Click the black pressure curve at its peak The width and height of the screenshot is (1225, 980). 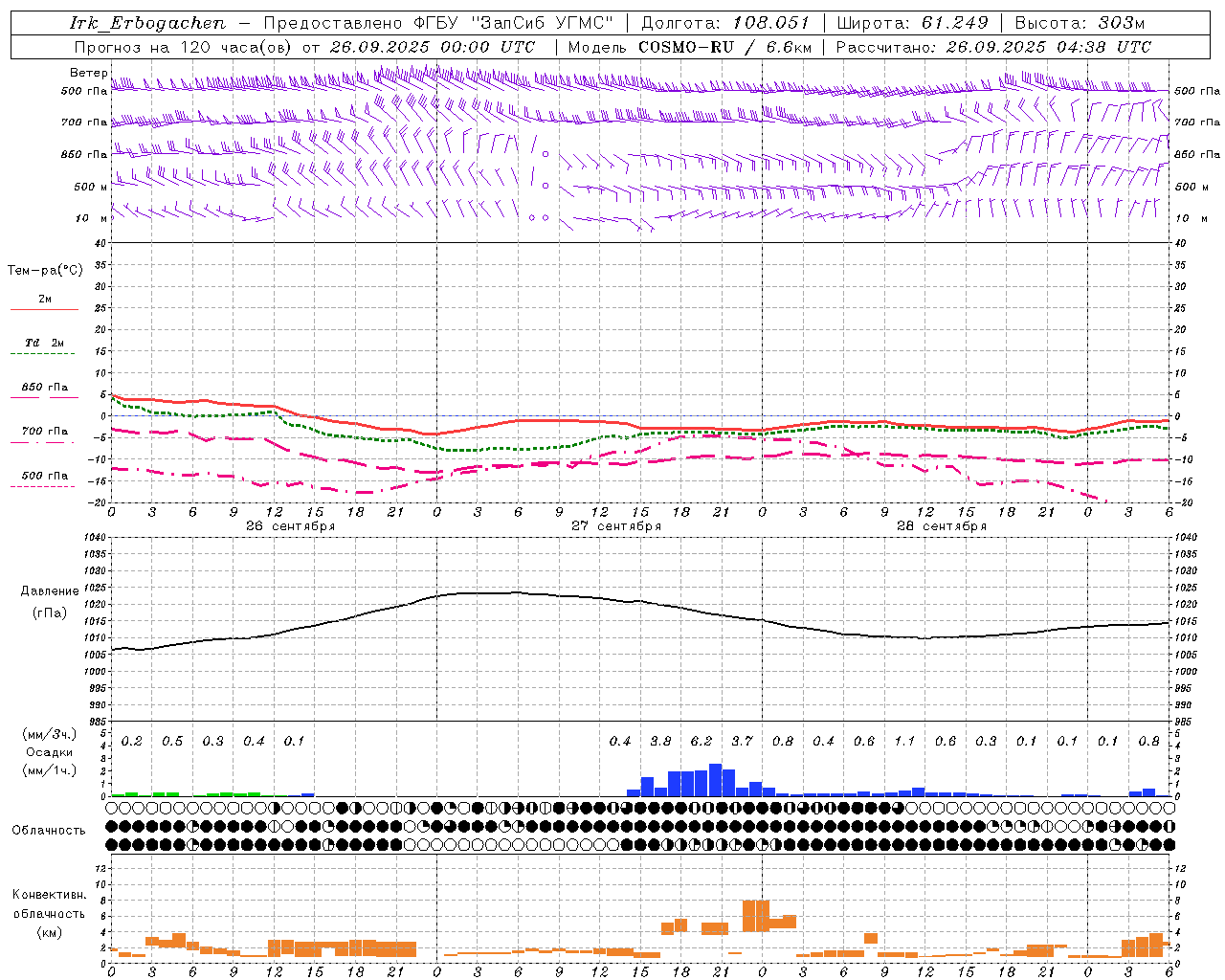pyautogui.click(x=516, y=592)
